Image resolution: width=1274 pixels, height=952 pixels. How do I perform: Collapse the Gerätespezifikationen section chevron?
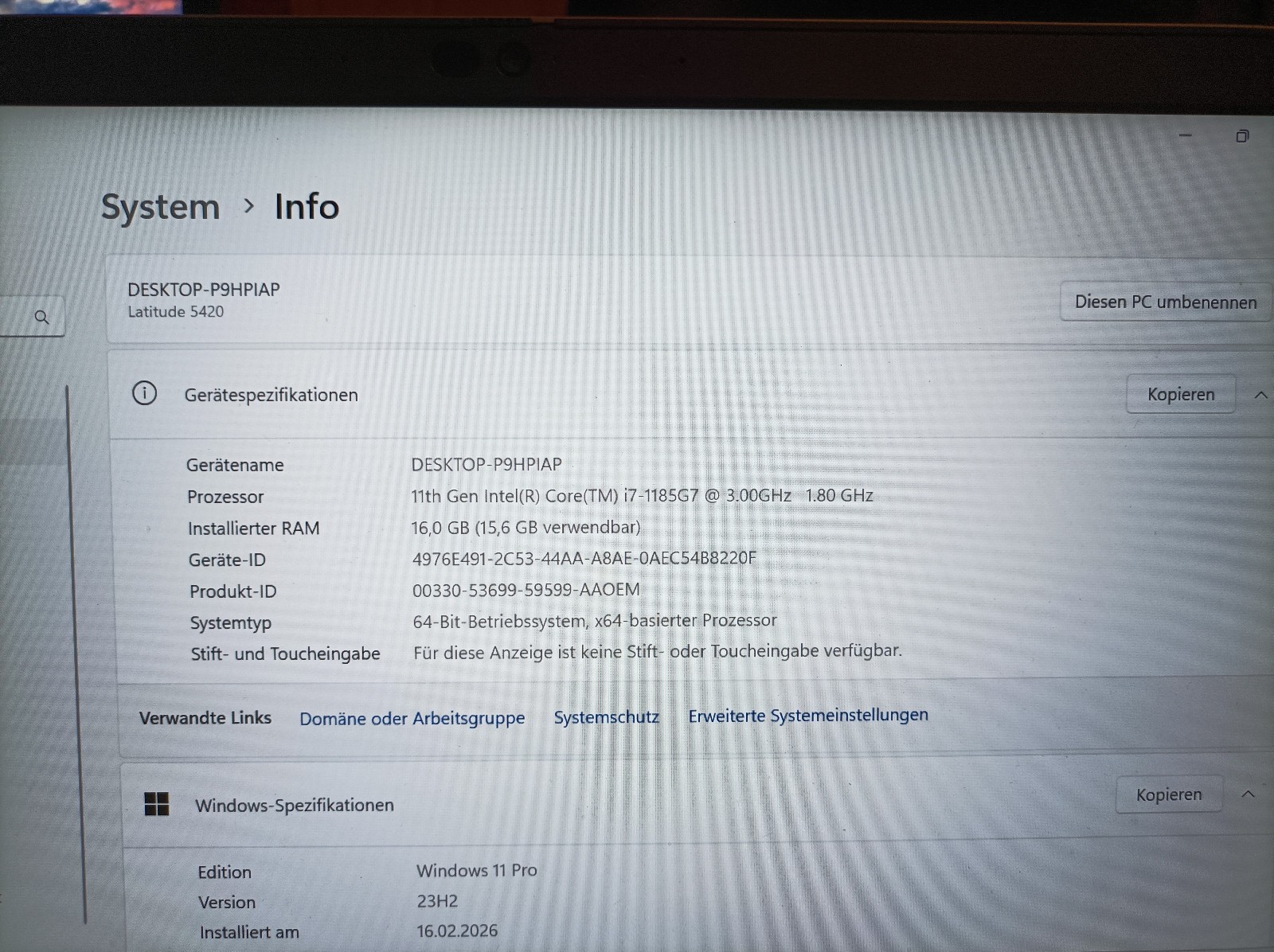1261,395
